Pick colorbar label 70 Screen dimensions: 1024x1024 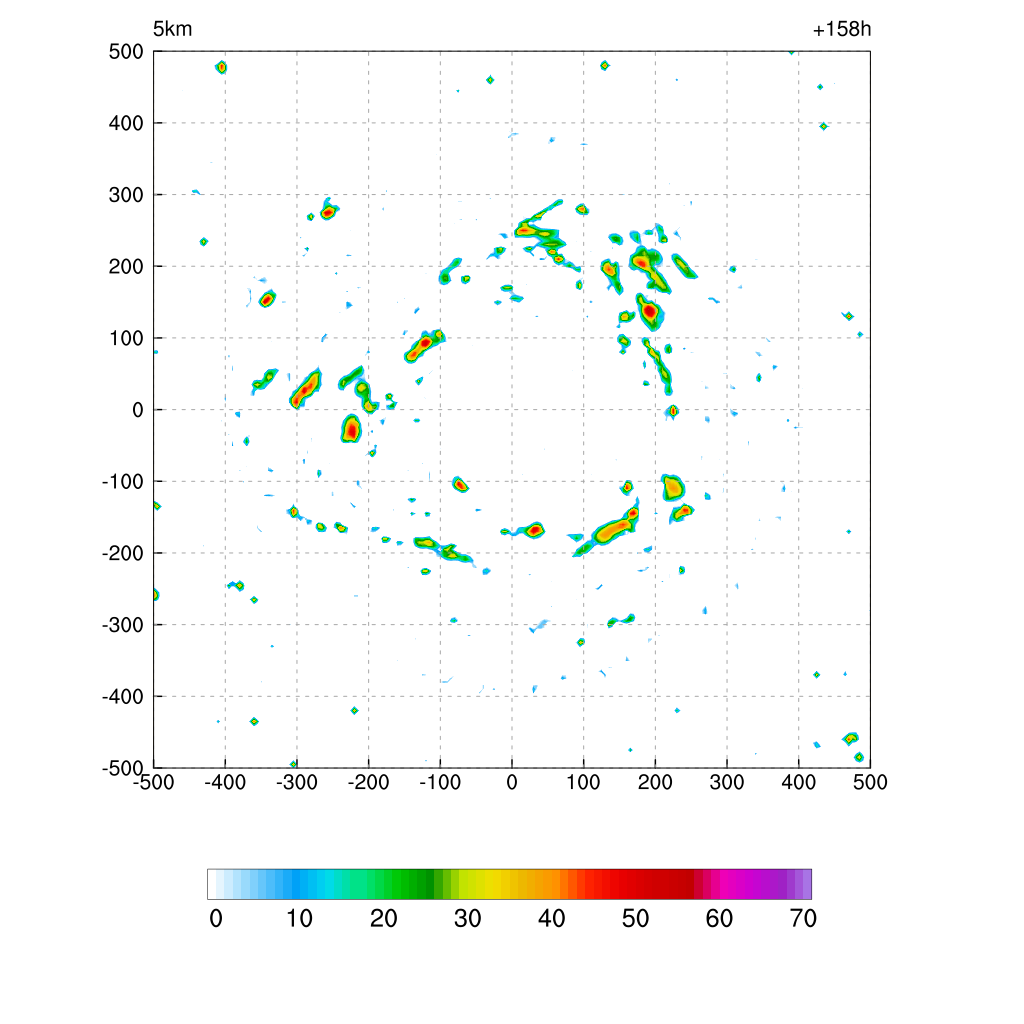pyautogui.click(x=803, y=919)
